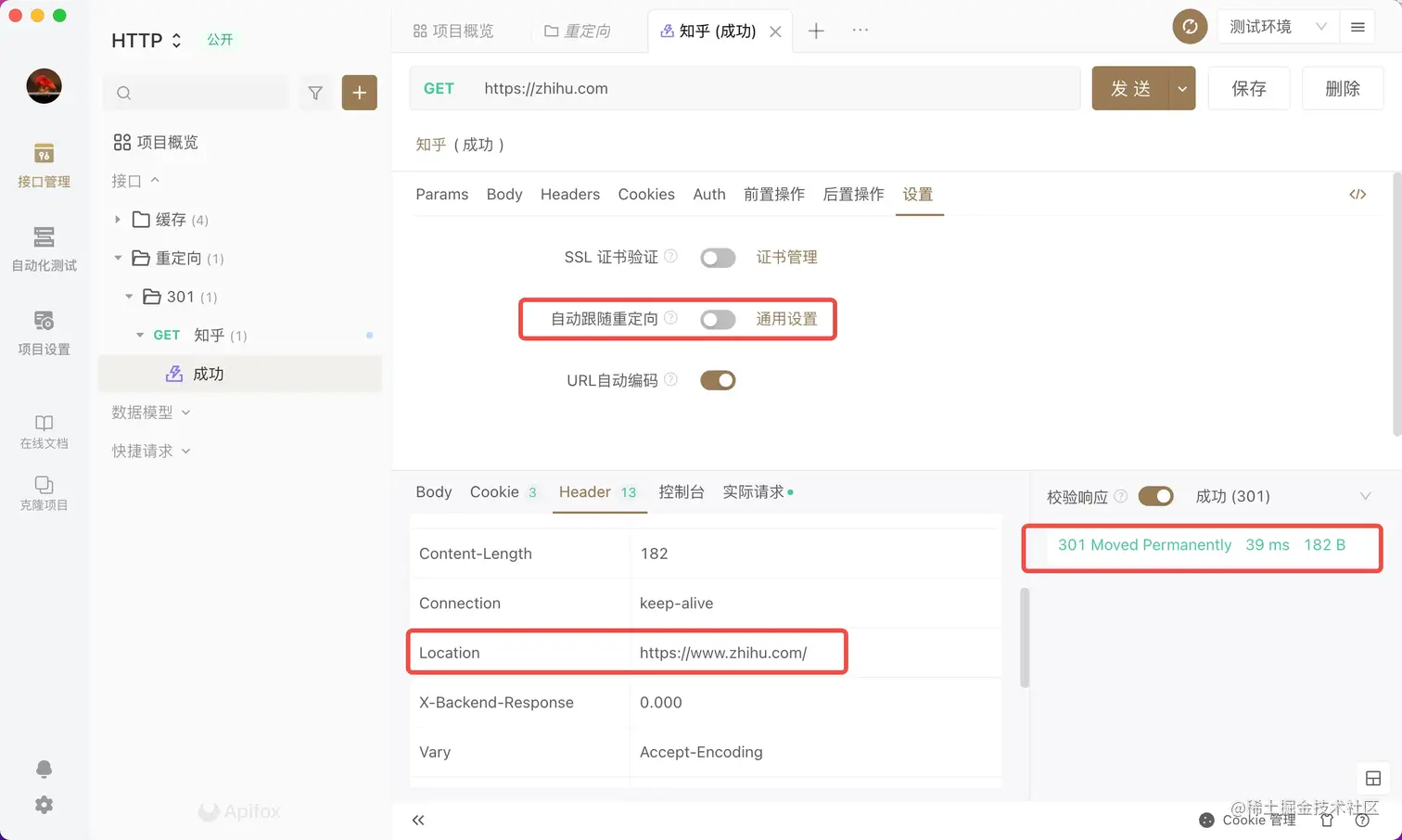This screenshot has height=840, width=1402.
Task: Open the HTTP project switcher
Action: pyautogui.click(x=147, y=41)
